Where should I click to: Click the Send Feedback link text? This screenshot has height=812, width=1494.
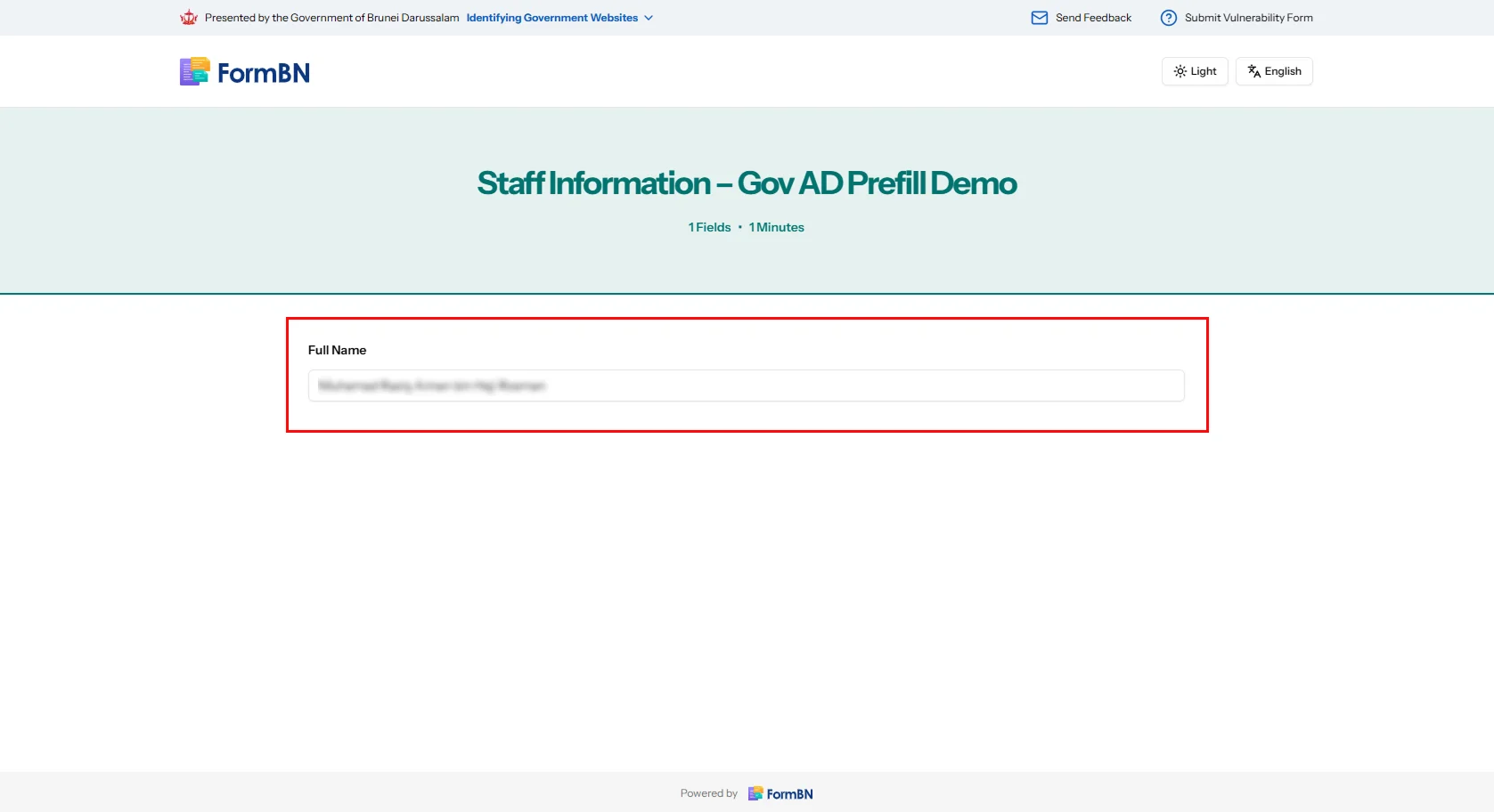click(x=1093, y=18)
